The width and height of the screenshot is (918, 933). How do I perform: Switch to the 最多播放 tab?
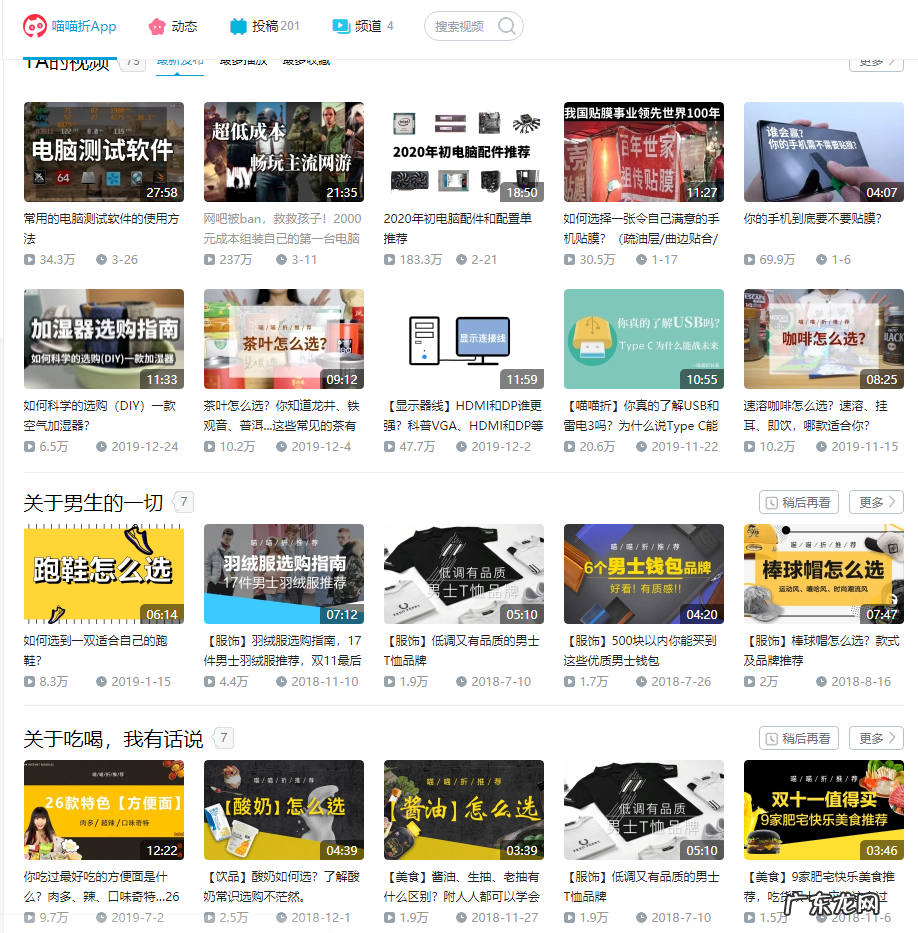247,59
